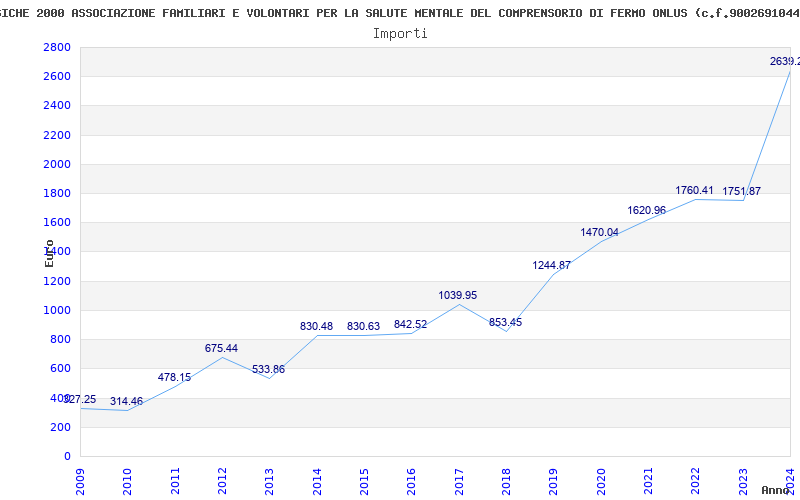Click the x-axis year label 2015
This screenshot has height=500, width=800.
tap(364, 481)
